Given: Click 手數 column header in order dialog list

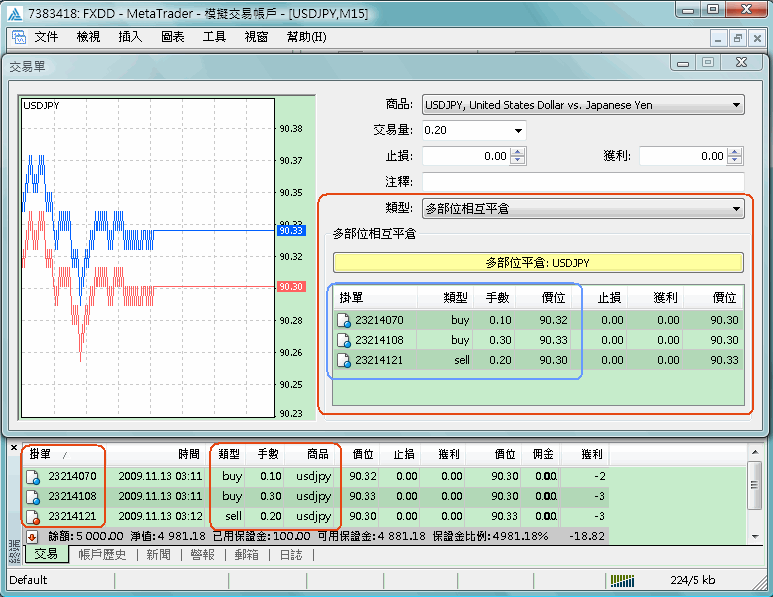Looking at the screenshot, I should point(497,298).
